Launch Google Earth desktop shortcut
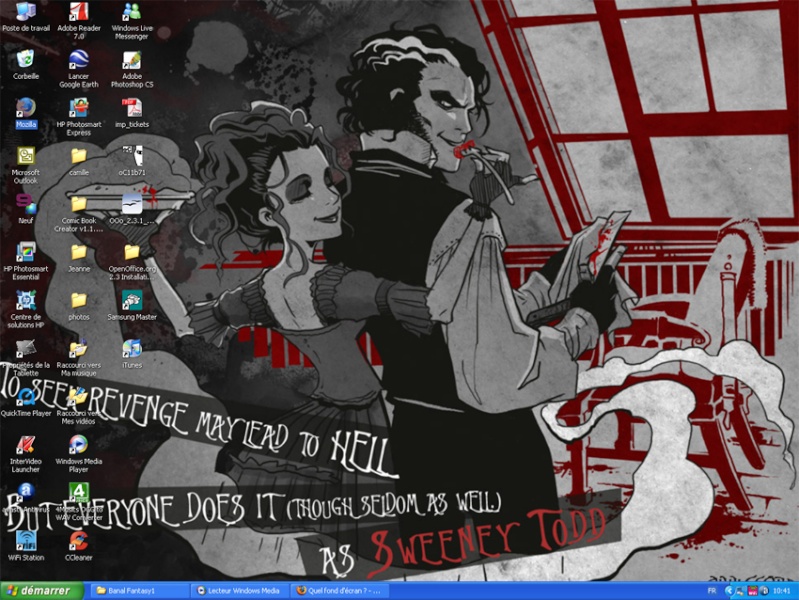 (x=78, y=69)
